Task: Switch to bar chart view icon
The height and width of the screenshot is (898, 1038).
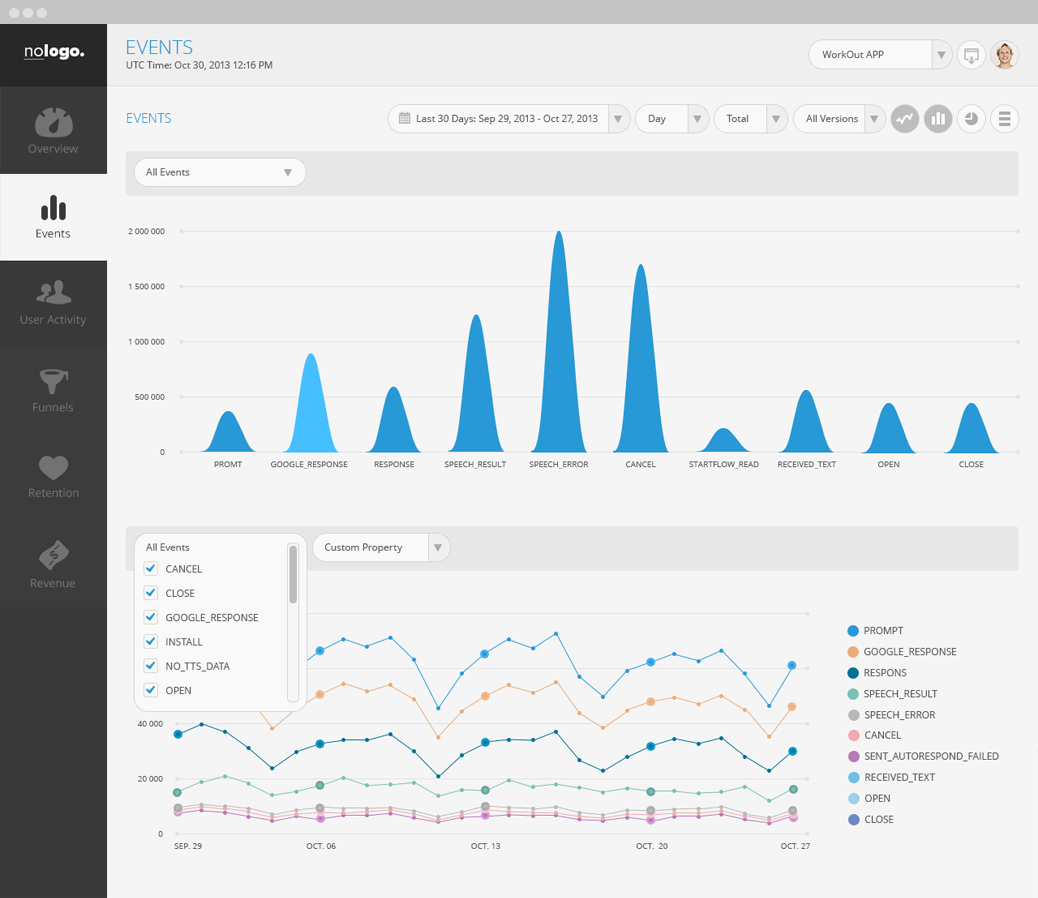Action: click(938, 119)
